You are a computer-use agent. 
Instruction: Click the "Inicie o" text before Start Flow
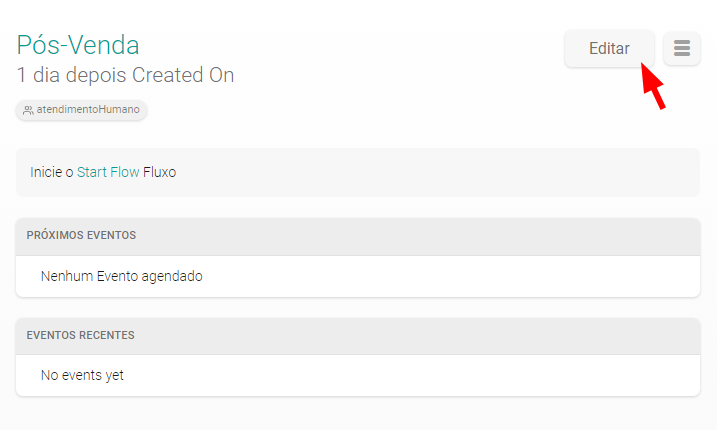[x=51, y=172]
